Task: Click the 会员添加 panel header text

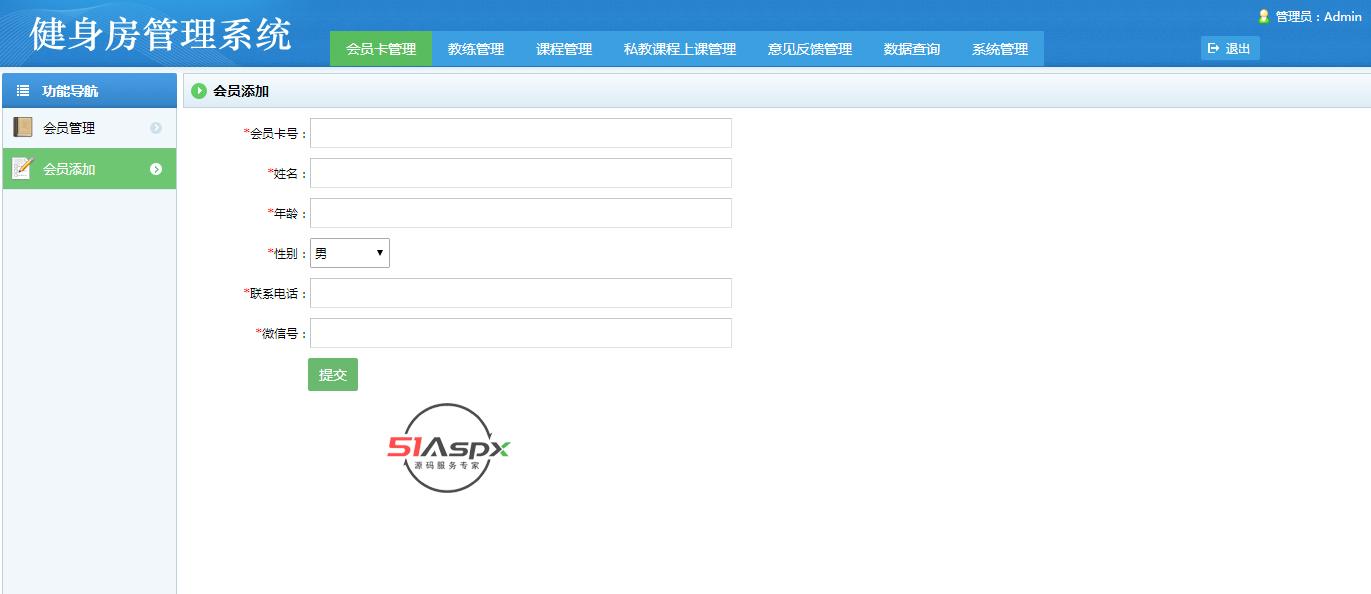Action: coord(241,91)
